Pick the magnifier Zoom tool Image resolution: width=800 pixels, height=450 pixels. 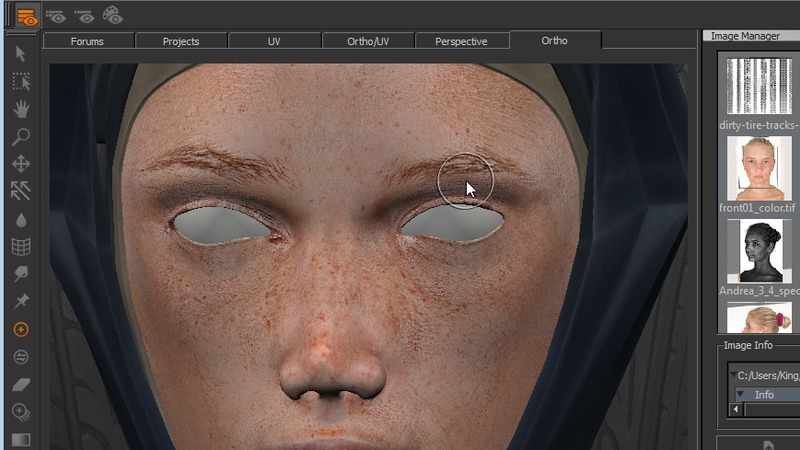tap(20, 137)
